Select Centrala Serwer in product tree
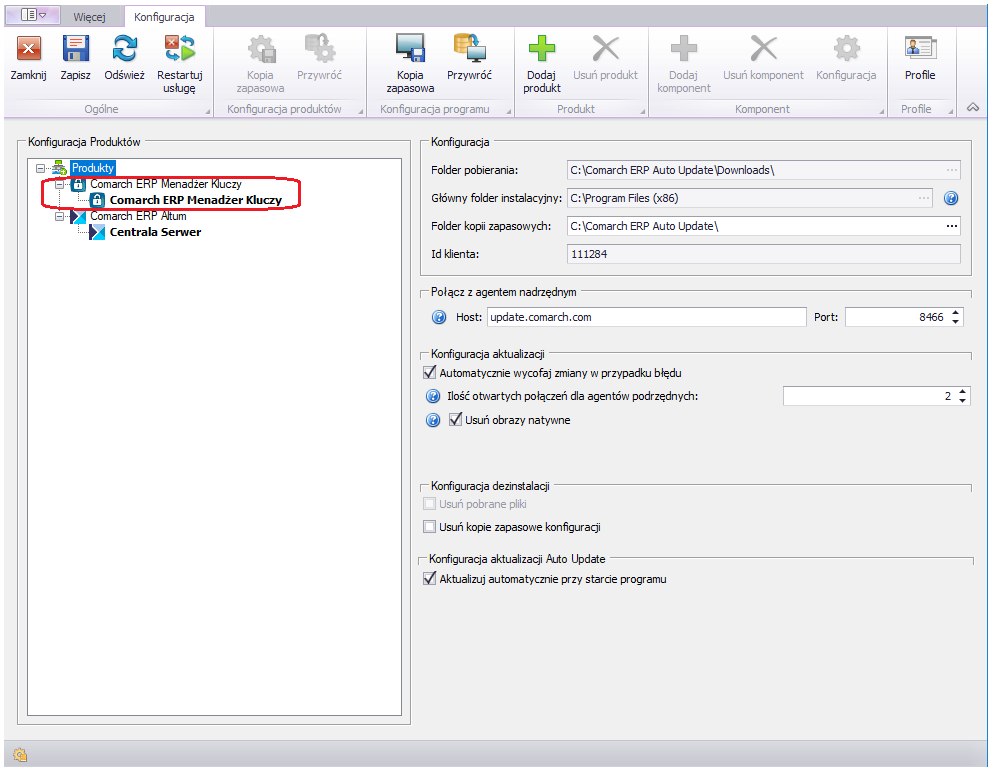992x771 pixels. coord(155,232)
